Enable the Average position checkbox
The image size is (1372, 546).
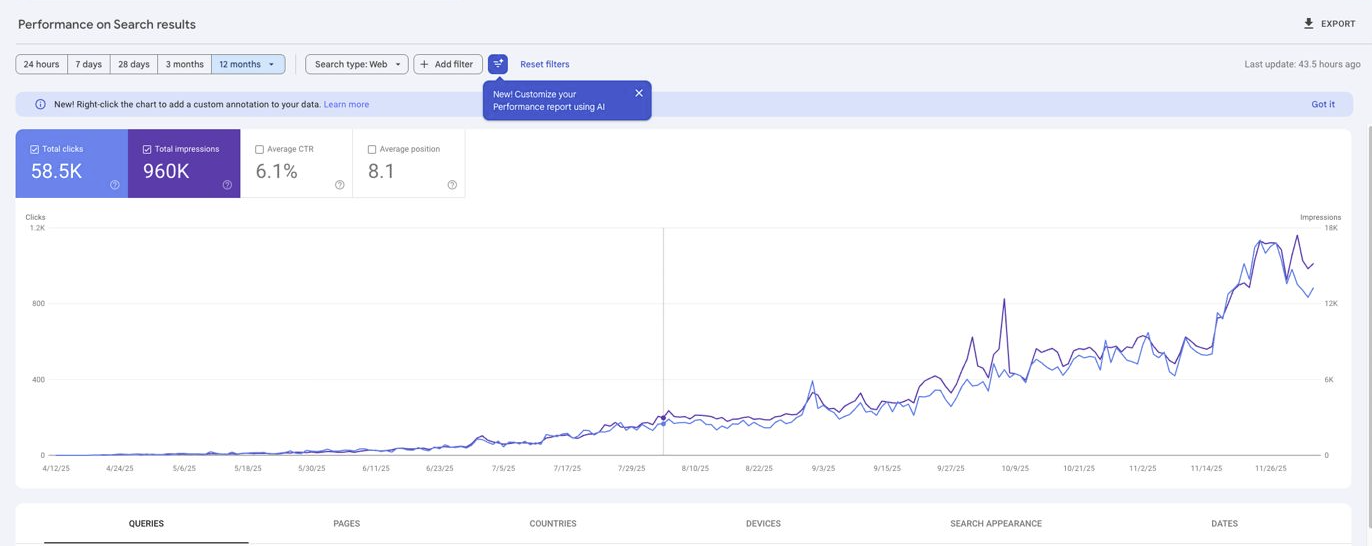tap(372, 149)
